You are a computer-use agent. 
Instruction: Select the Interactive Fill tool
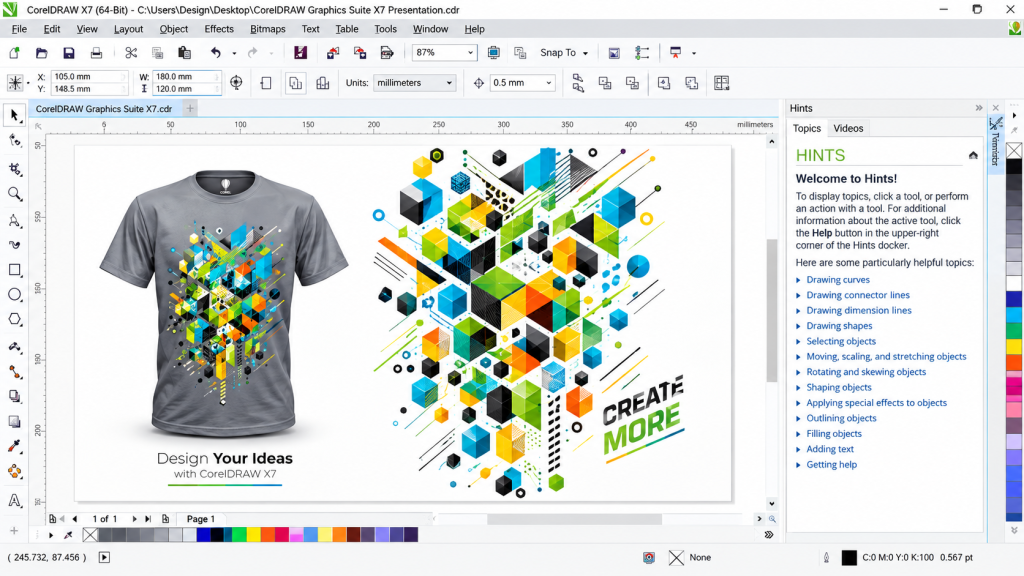[14, 472]
